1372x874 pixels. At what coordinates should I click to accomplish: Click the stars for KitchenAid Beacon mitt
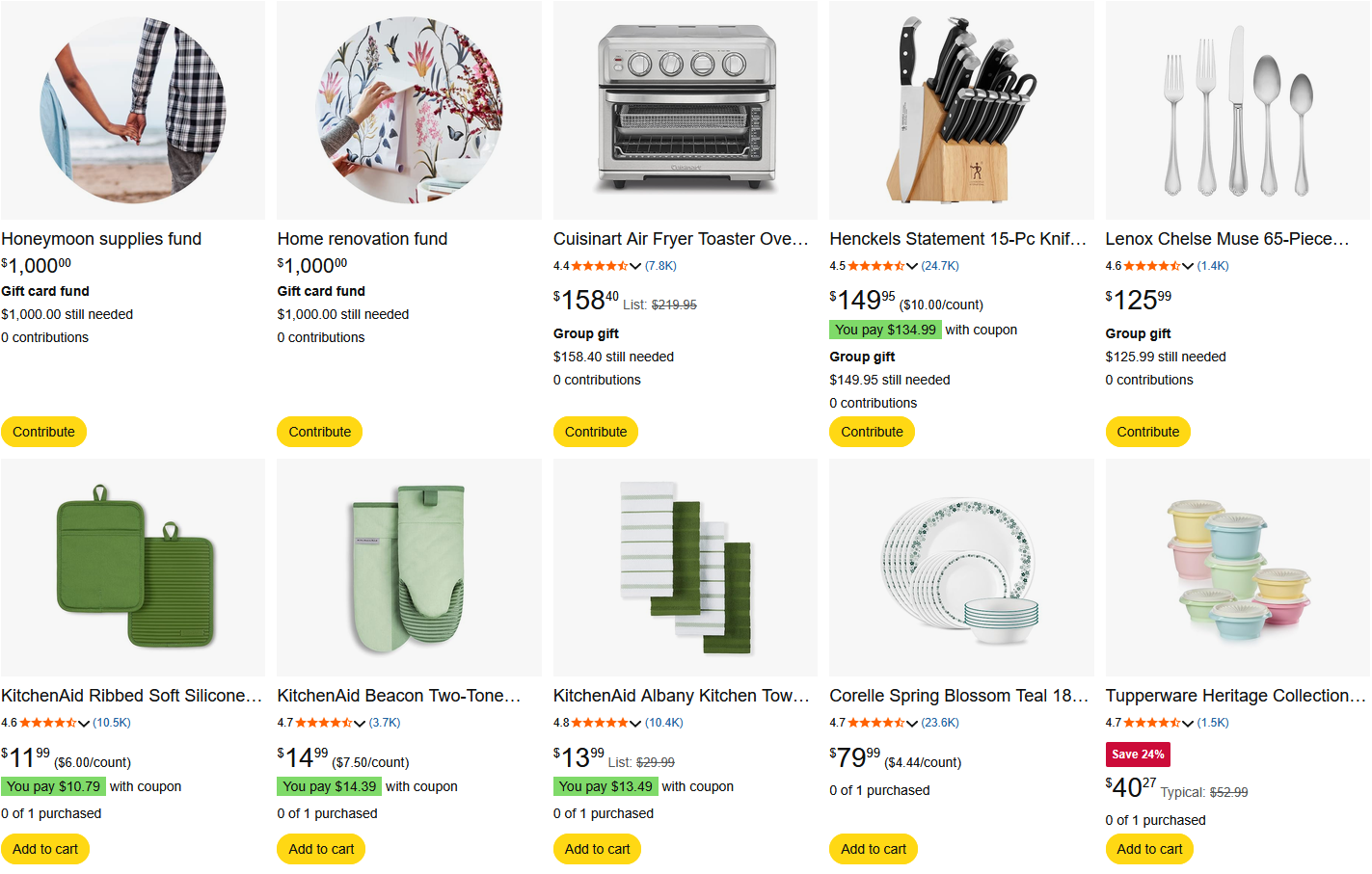pyautogui.click(x=323, y=723)
